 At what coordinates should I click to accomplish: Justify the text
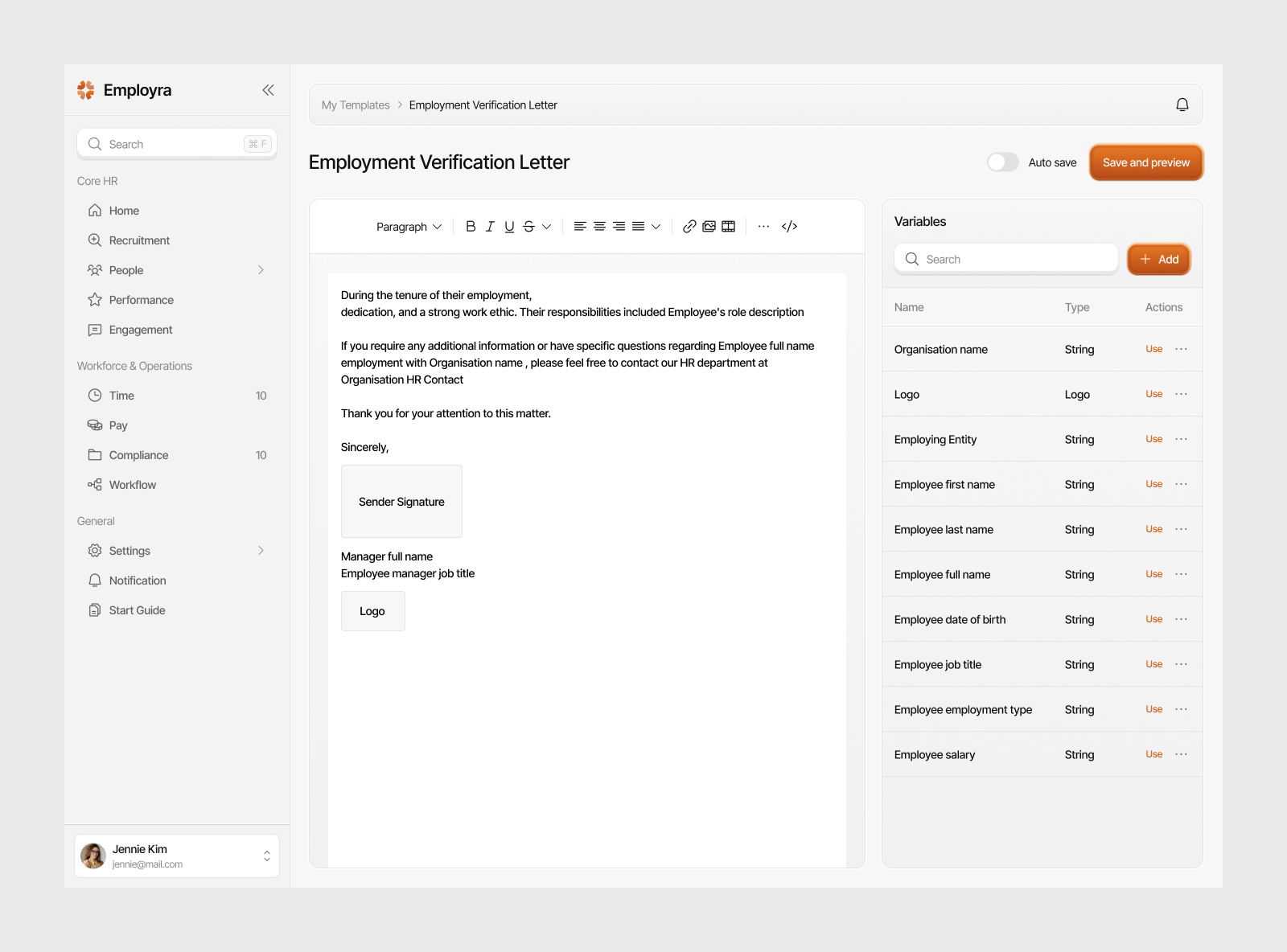(x=638, y=227)
